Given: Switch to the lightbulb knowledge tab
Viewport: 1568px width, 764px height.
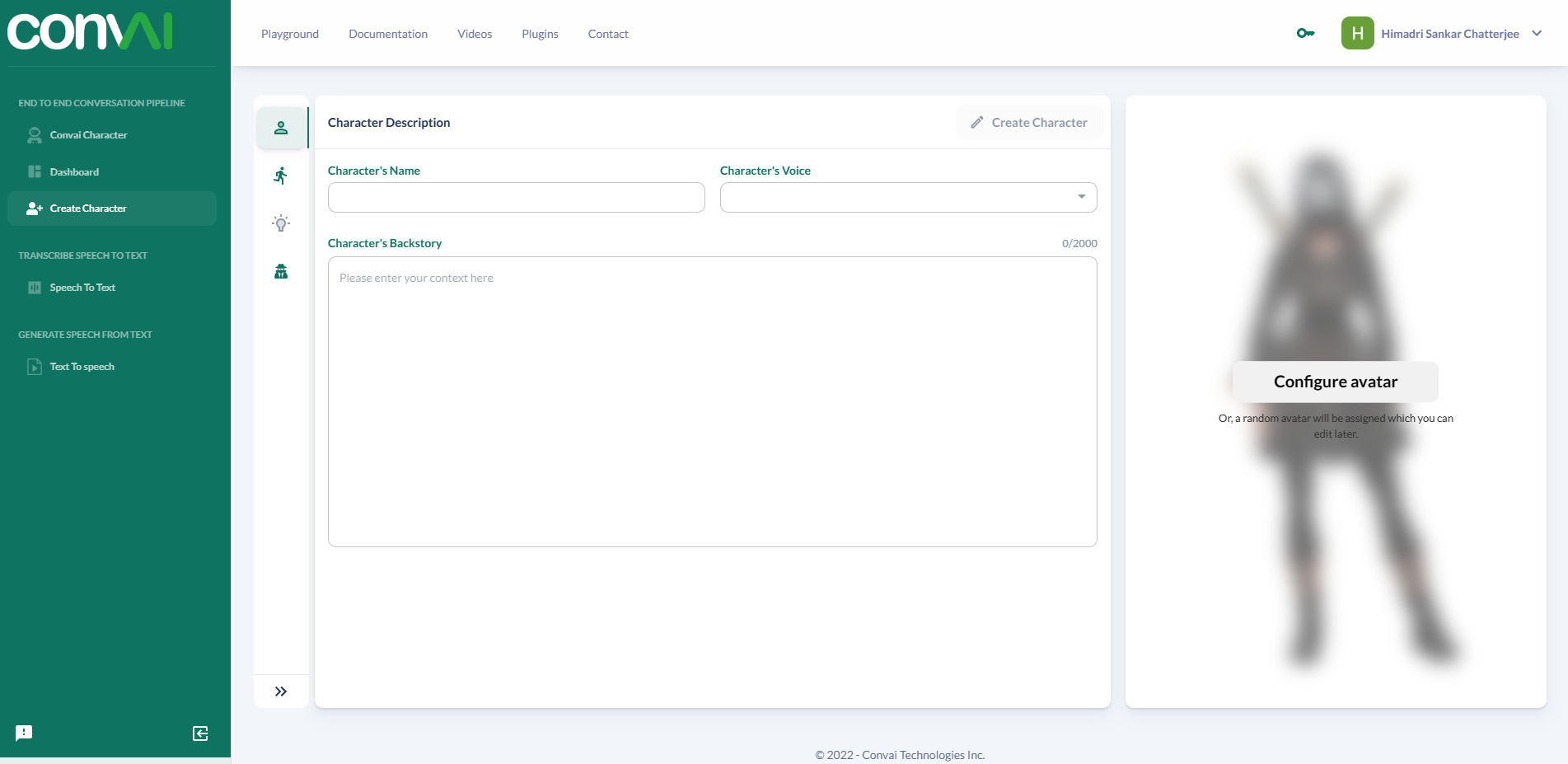Looking at the screenshot, I should (281, 223).
